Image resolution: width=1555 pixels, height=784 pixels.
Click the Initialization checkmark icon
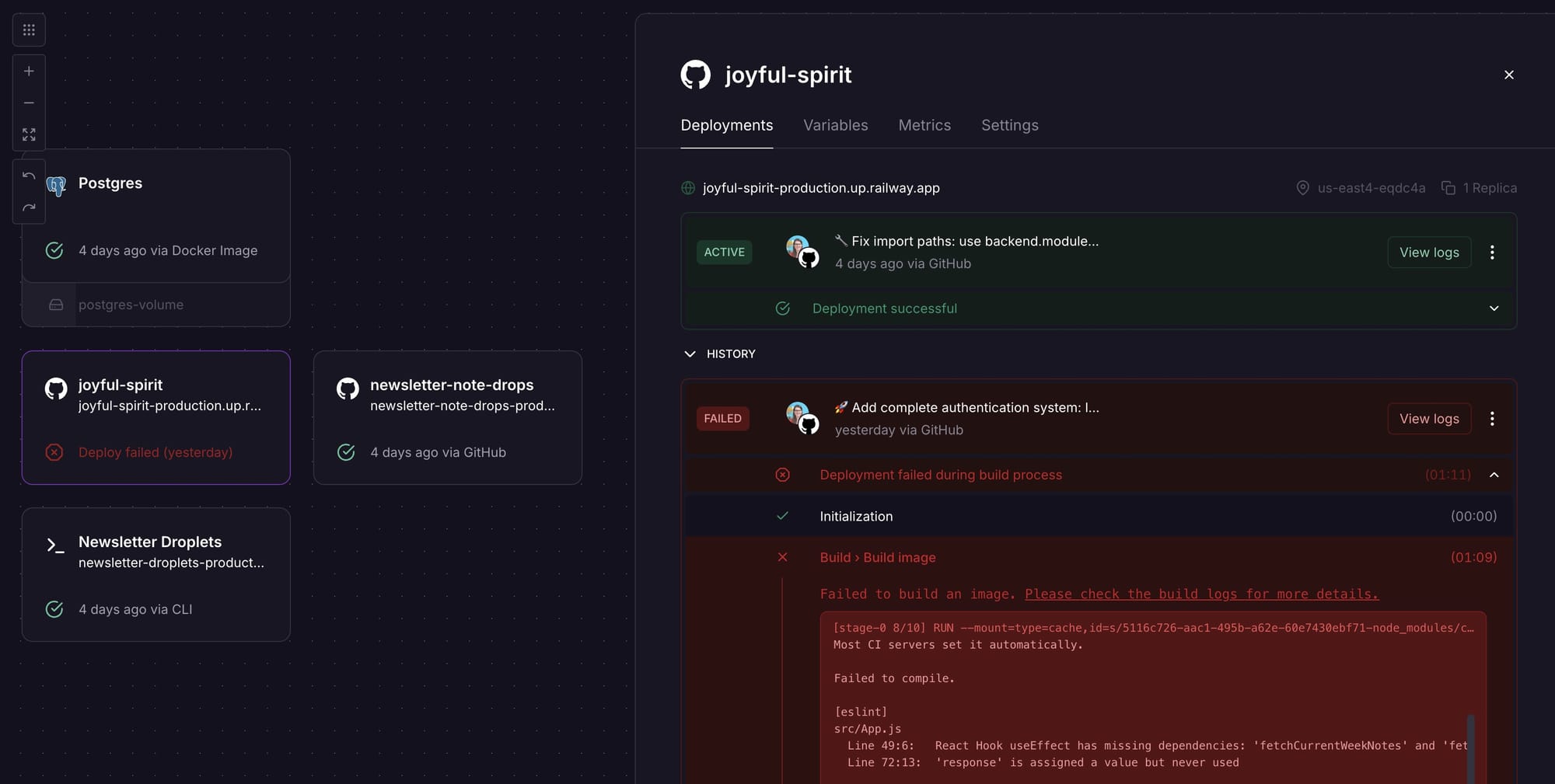[783, 516]
